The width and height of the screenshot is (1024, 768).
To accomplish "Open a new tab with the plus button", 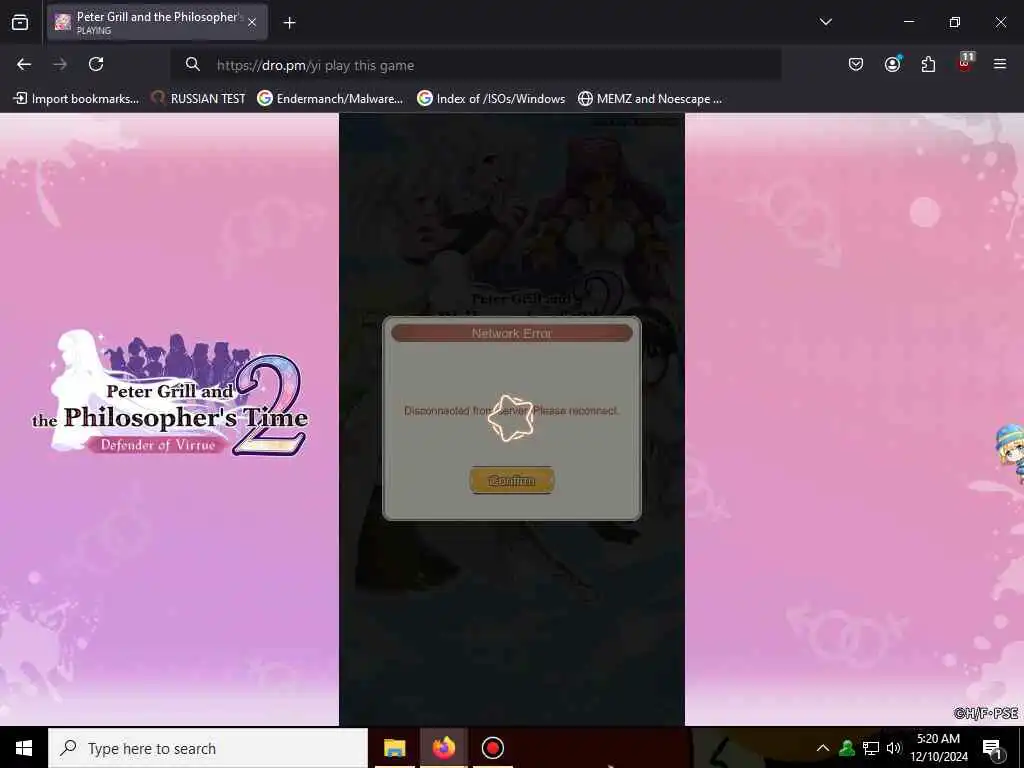I will click(289, 23).
